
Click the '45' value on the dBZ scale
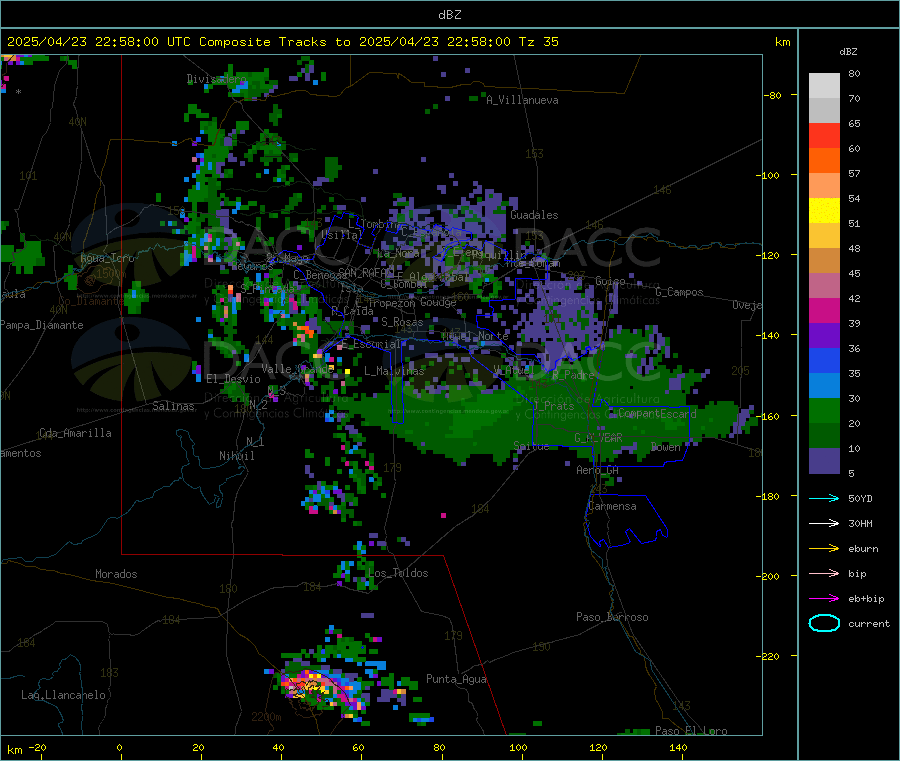tap(854, 273)
